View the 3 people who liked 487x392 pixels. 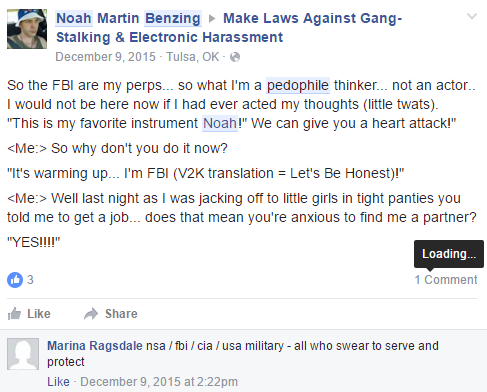(30, 280)
